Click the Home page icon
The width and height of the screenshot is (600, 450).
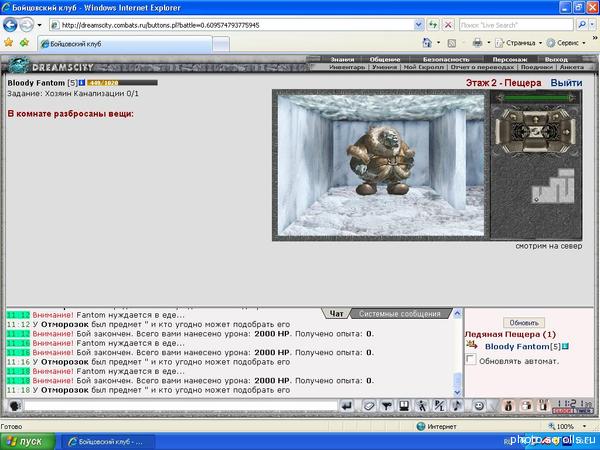(x=427, y=42)
